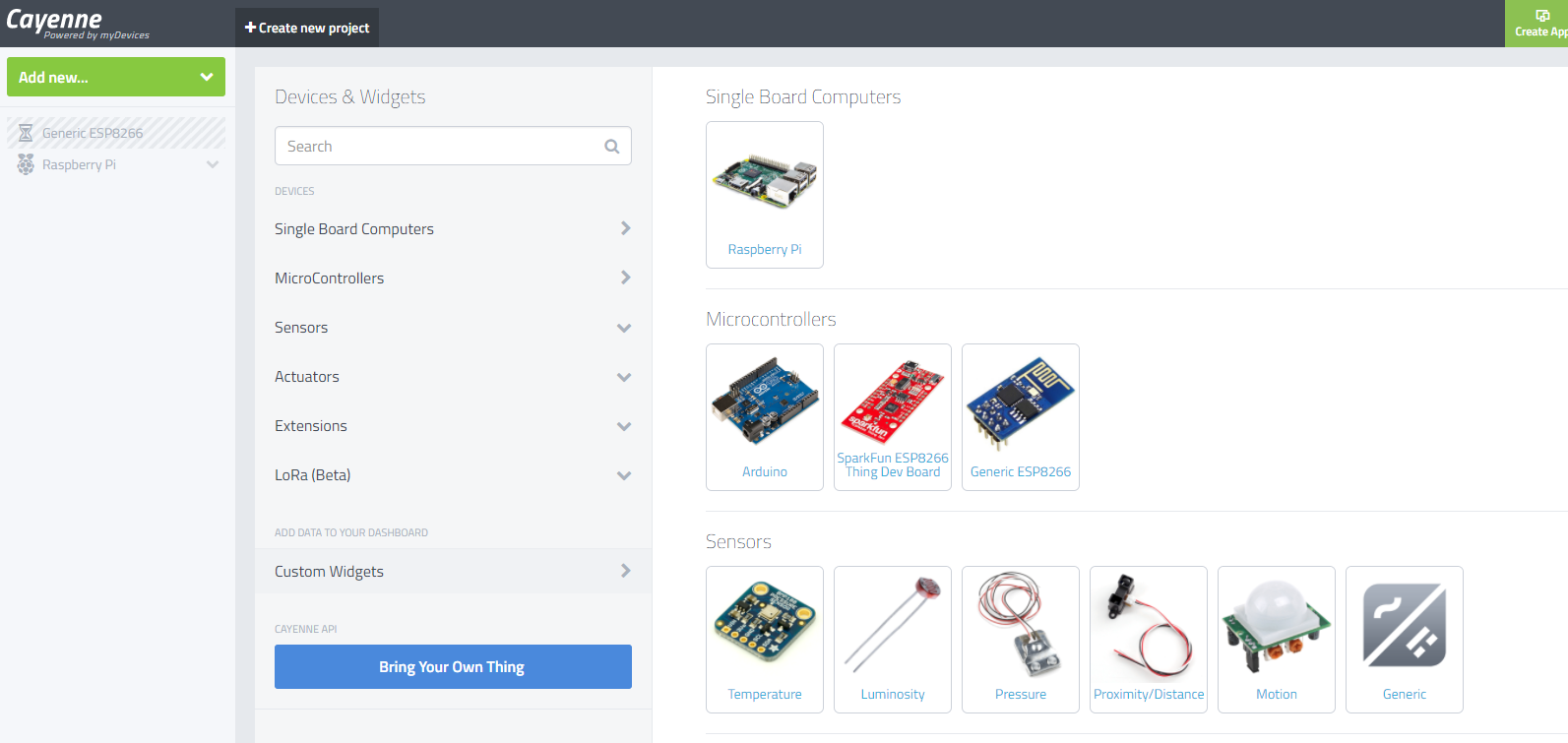Image resolution: width=1568 pixels, height=743 pixels.
Task: Choose the Luminosity sensor tile
Action: (x=892, y=640)
